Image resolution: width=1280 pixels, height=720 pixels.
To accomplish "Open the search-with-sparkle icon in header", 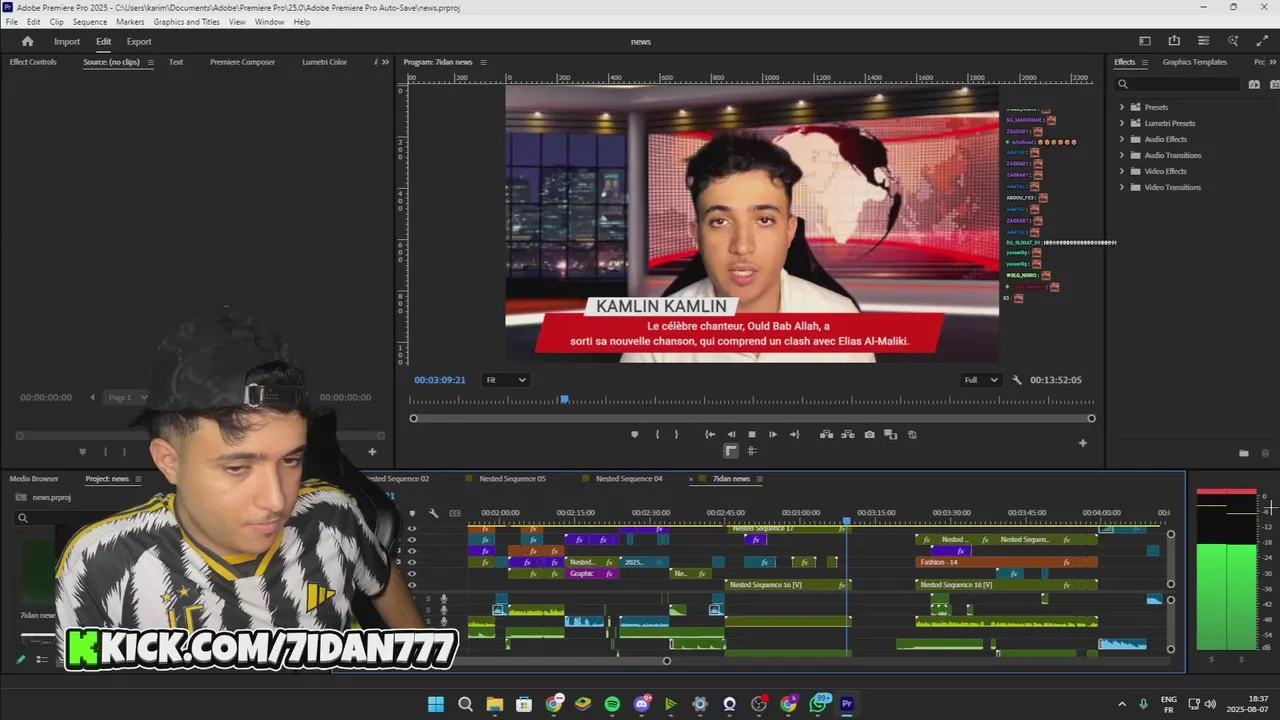I will (1233, 41).
